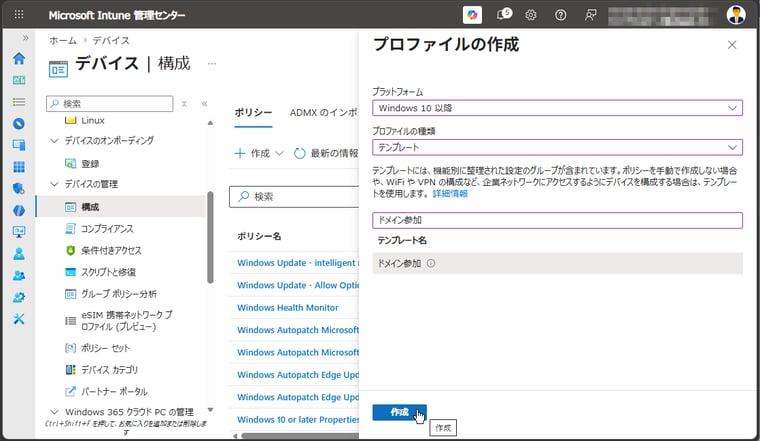Expand the left sidebar with double chevron
Image resolution: width=760 pixels, height=441 pixels.
pyautogui.click(x=25, y=38)
